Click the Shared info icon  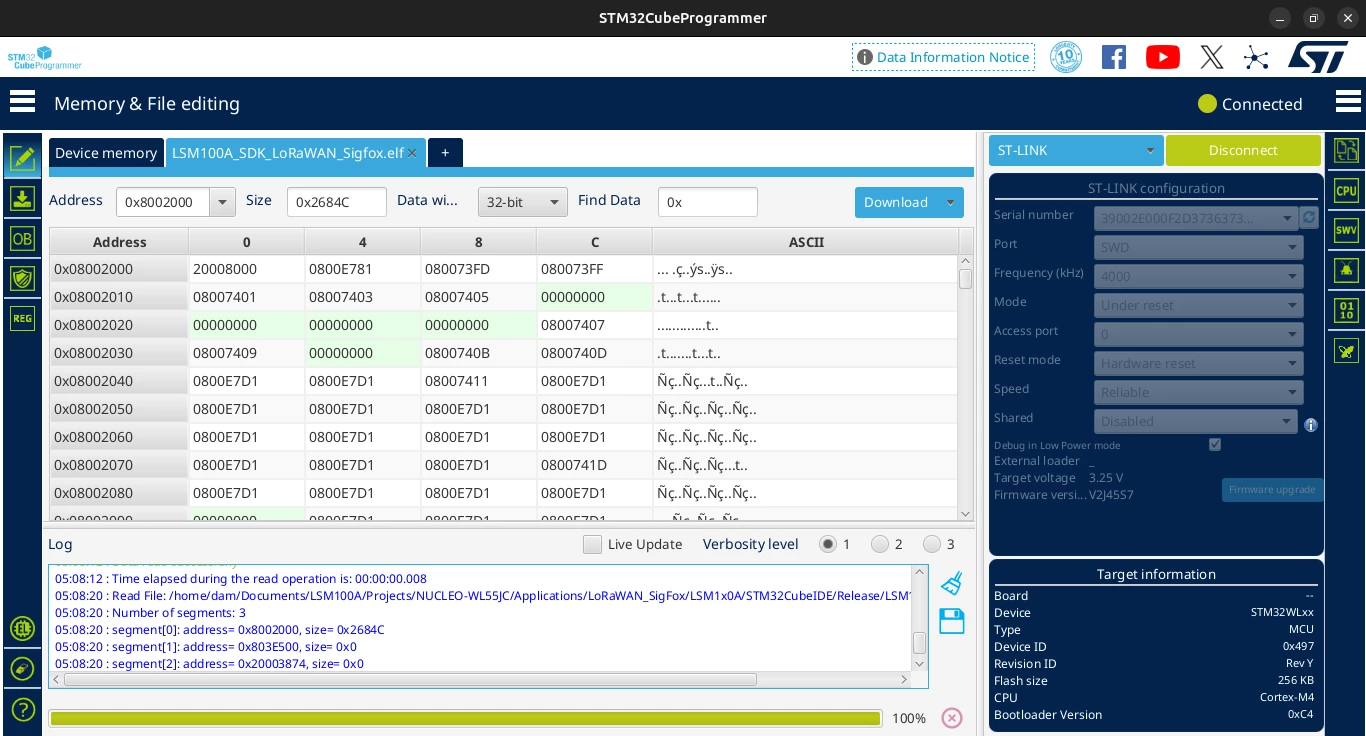pos(1311,425)
